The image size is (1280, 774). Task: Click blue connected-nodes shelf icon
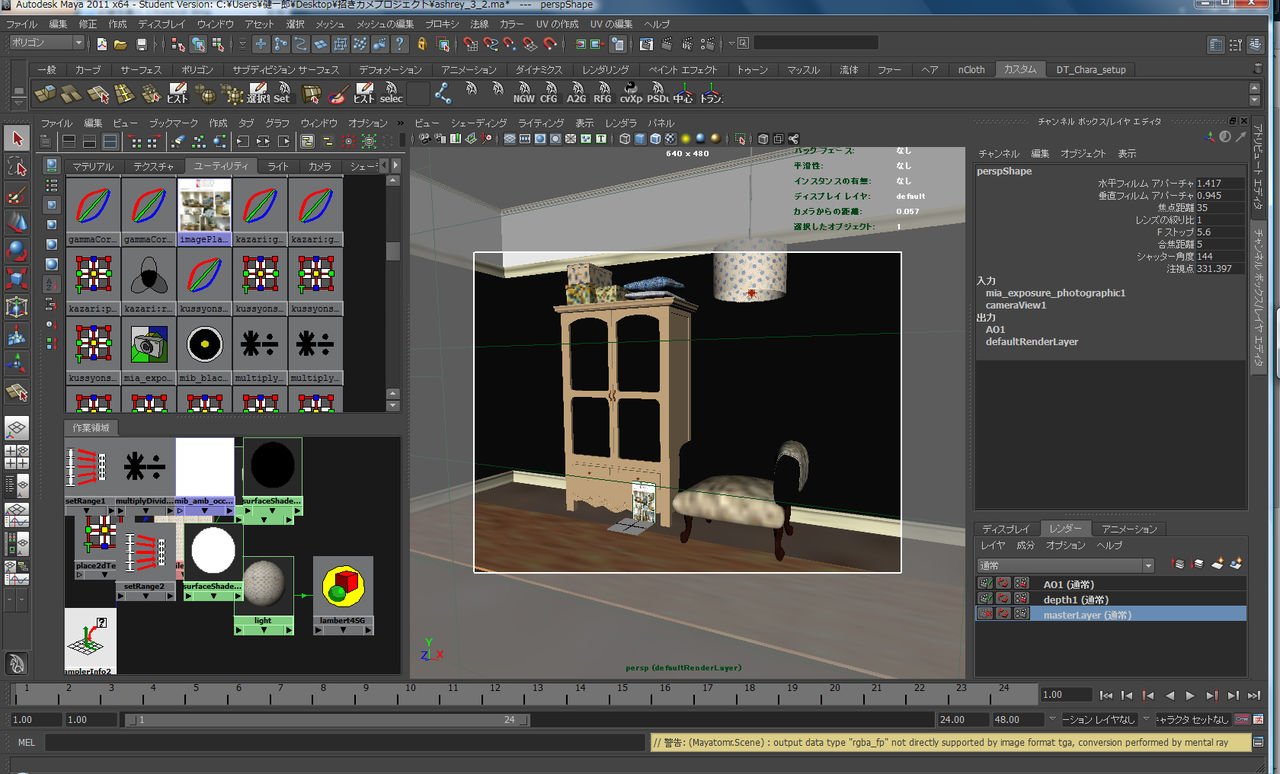(443, 94)
